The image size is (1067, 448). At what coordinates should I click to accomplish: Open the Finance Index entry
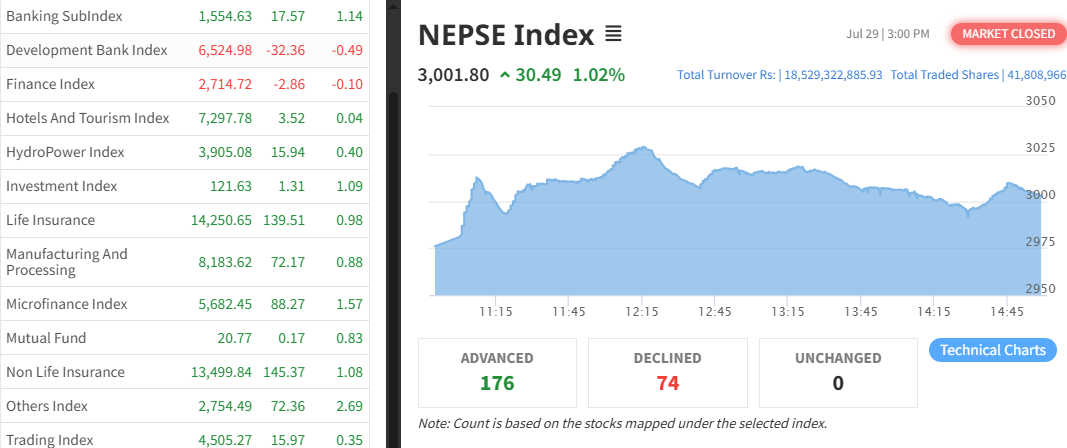coord(184,84)
